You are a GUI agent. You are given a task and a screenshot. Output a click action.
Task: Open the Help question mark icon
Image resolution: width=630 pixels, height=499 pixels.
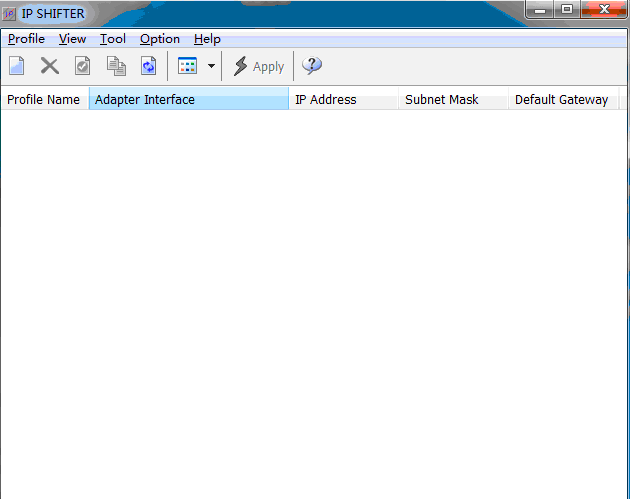pos(312,65)
